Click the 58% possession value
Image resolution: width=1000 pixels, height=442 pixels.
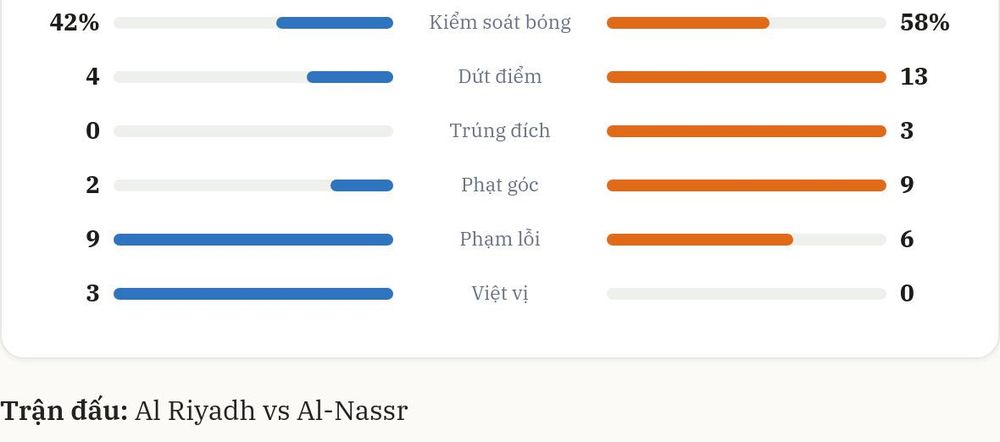(x=925, y=23)
